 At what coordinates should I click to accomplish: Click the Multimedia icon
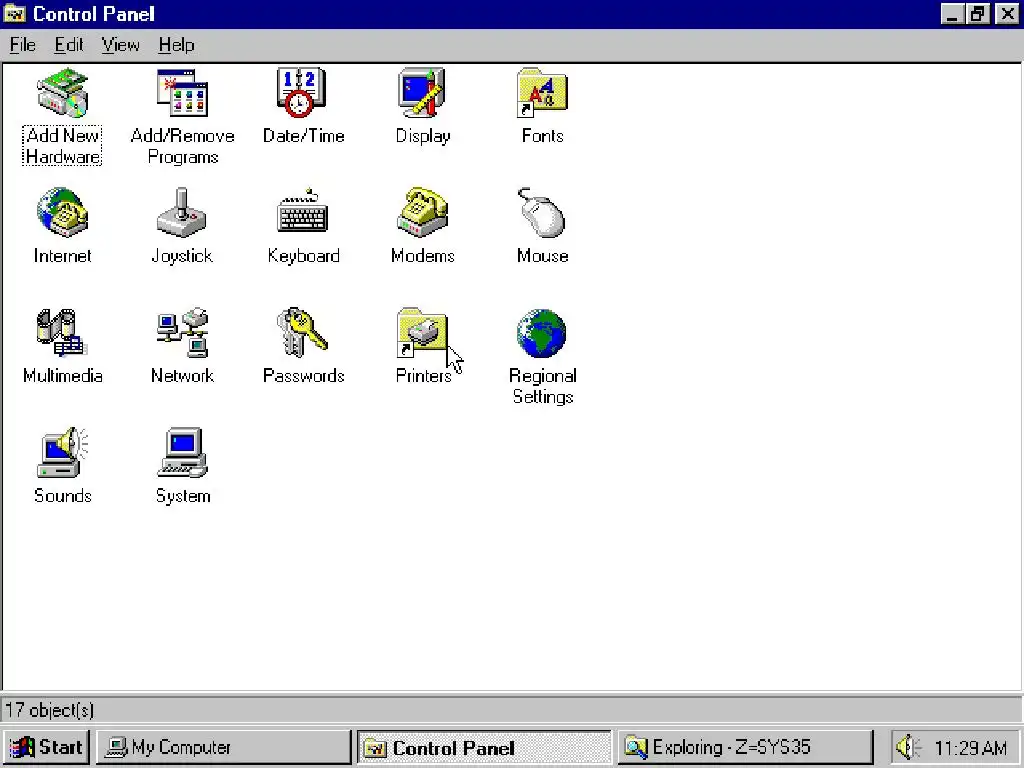tap(63, 333)
